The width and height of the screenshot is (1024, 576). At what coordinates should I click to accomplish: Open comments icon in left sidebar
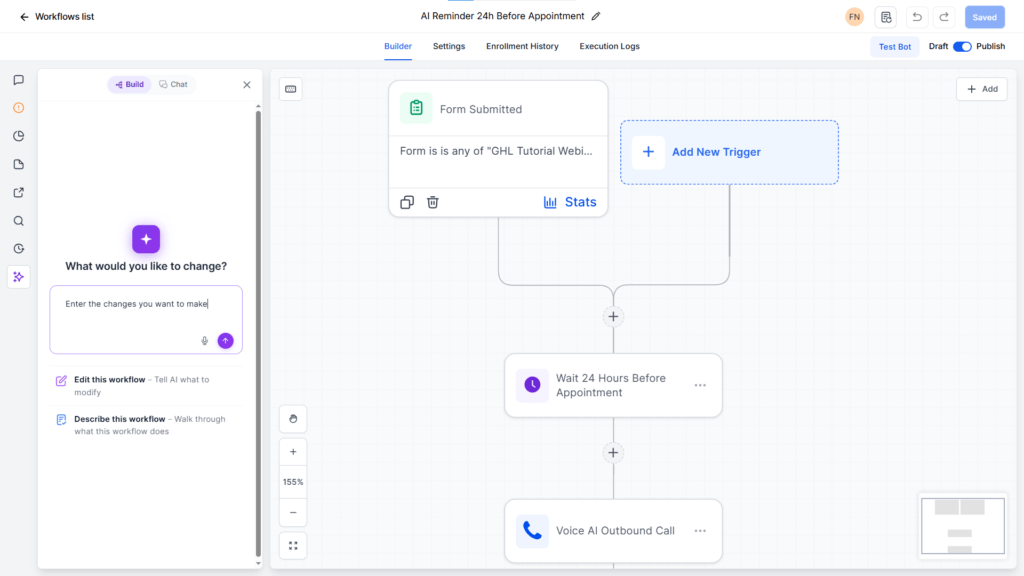click(18, 80)
